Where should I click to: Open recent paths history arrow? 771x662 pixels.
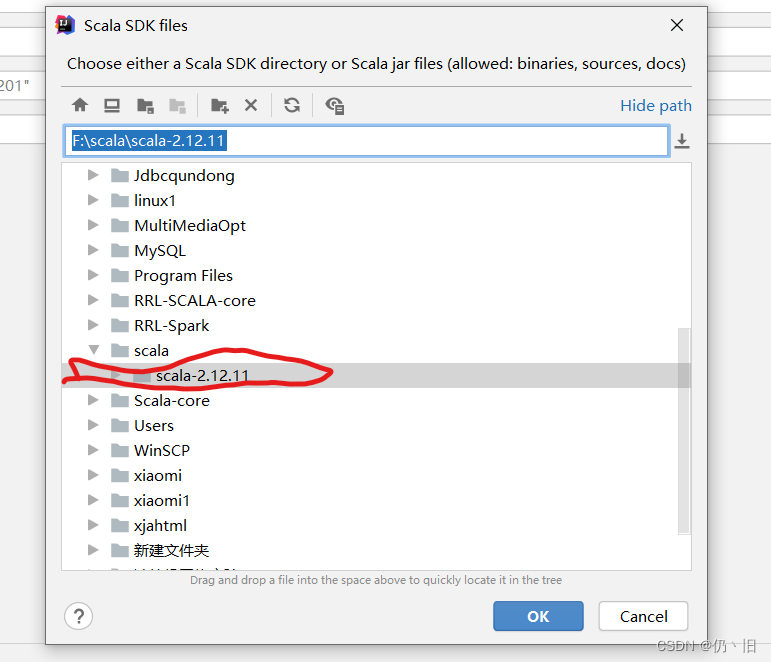coord(682,141)
